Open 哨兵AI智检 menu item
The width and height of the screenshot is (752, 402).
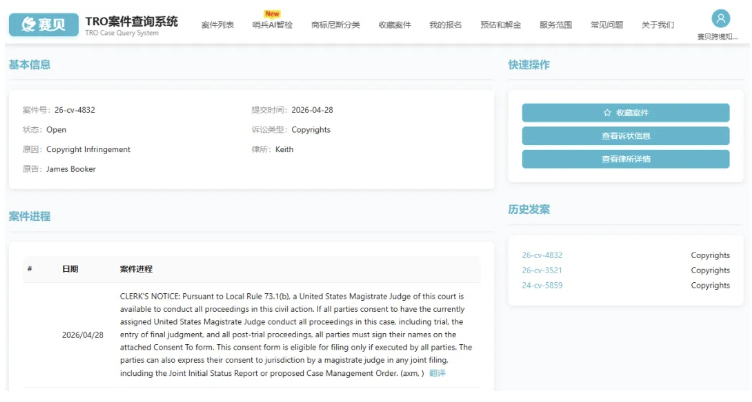point(272,25)
